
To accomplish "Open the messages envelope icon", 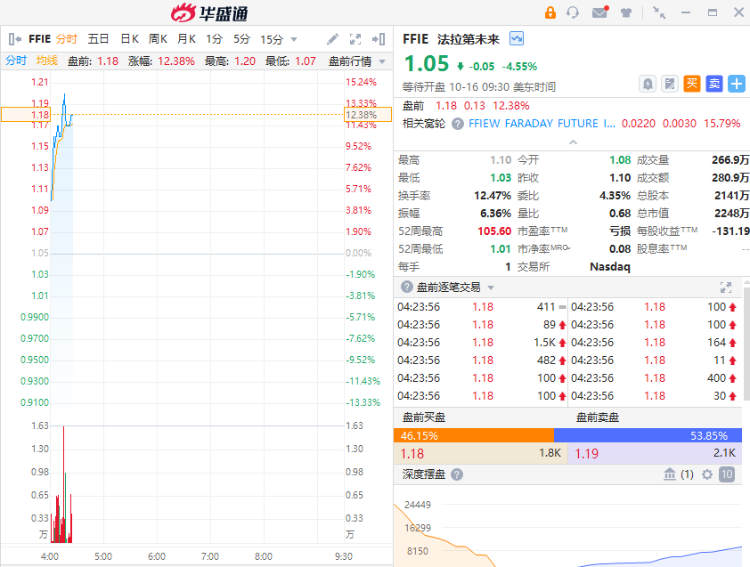I will point(600,12).
